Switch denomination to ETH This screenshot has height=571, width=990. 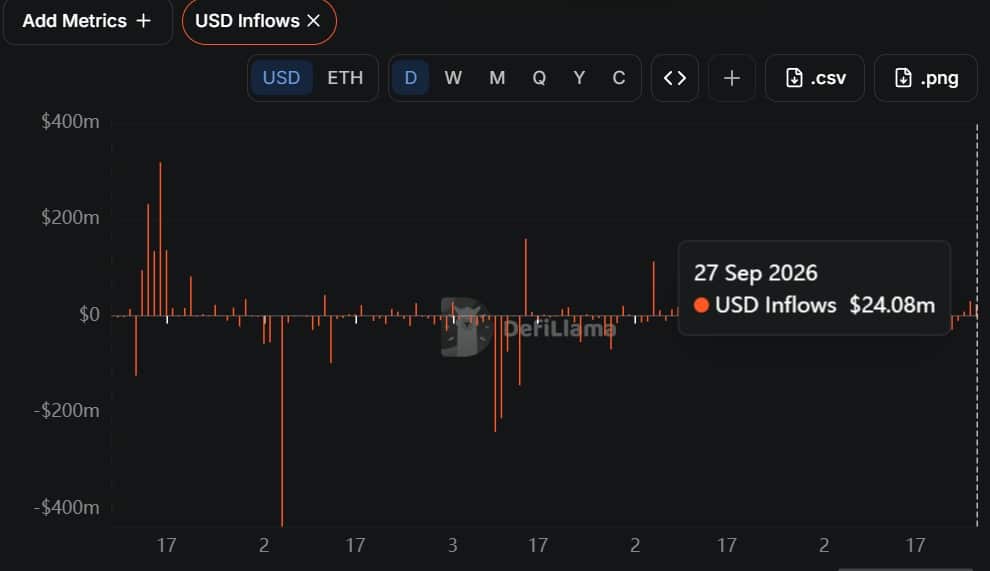tap(345, 78)
